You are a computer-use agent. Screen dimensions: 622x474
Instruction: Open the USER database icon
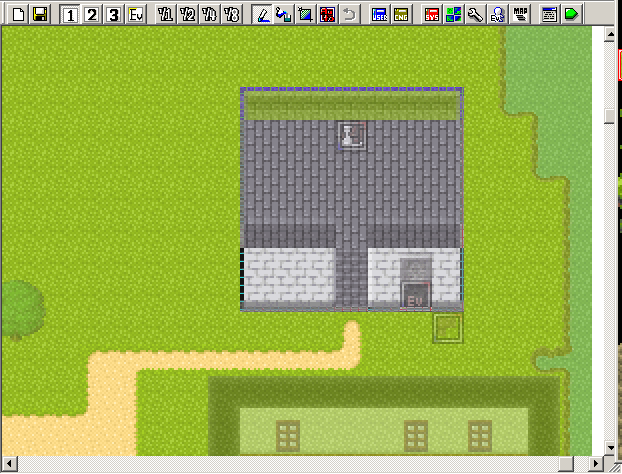pos(379,14)
